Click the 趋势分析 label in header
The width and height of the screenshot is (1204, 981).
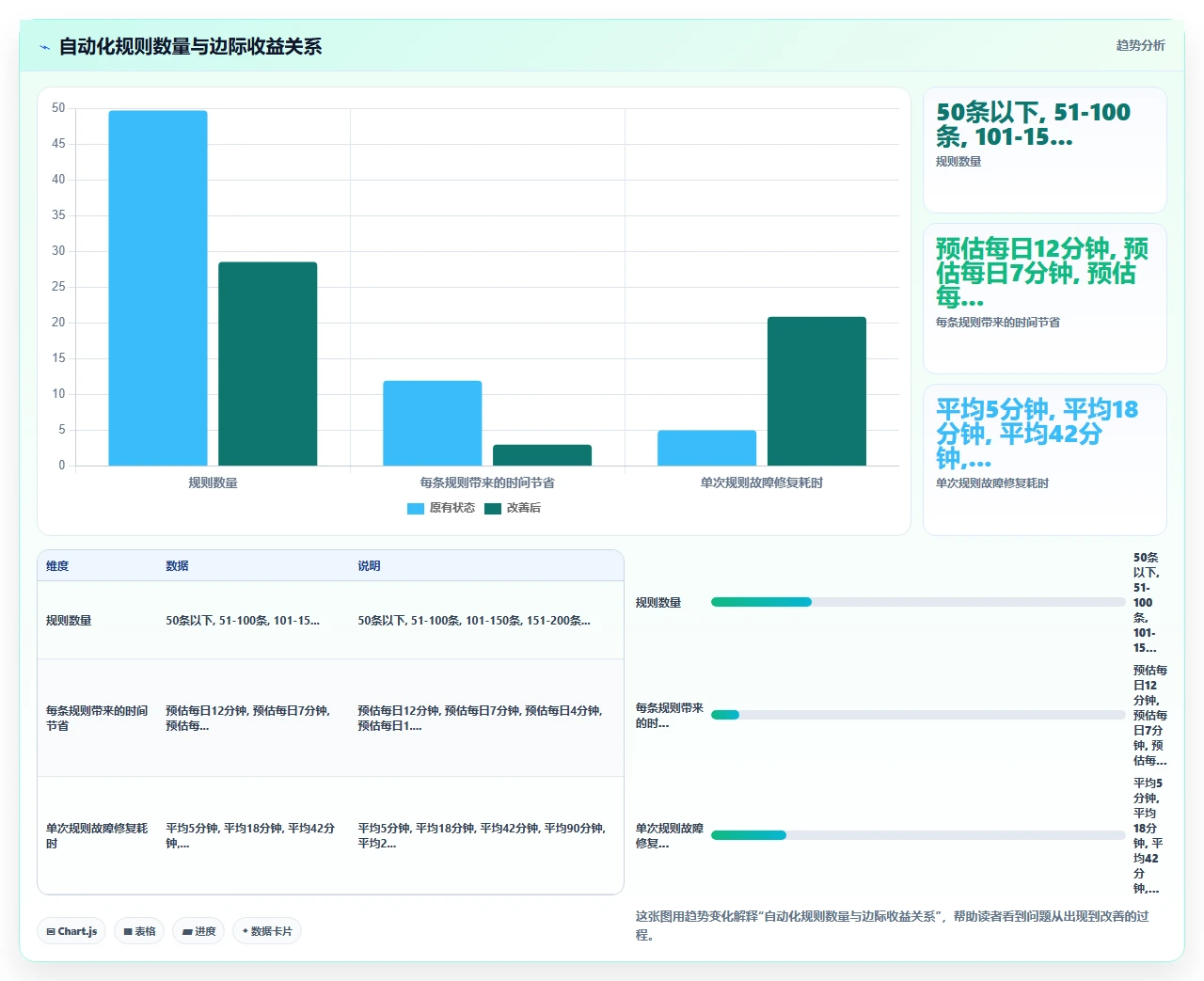[x=1140, y=45]
